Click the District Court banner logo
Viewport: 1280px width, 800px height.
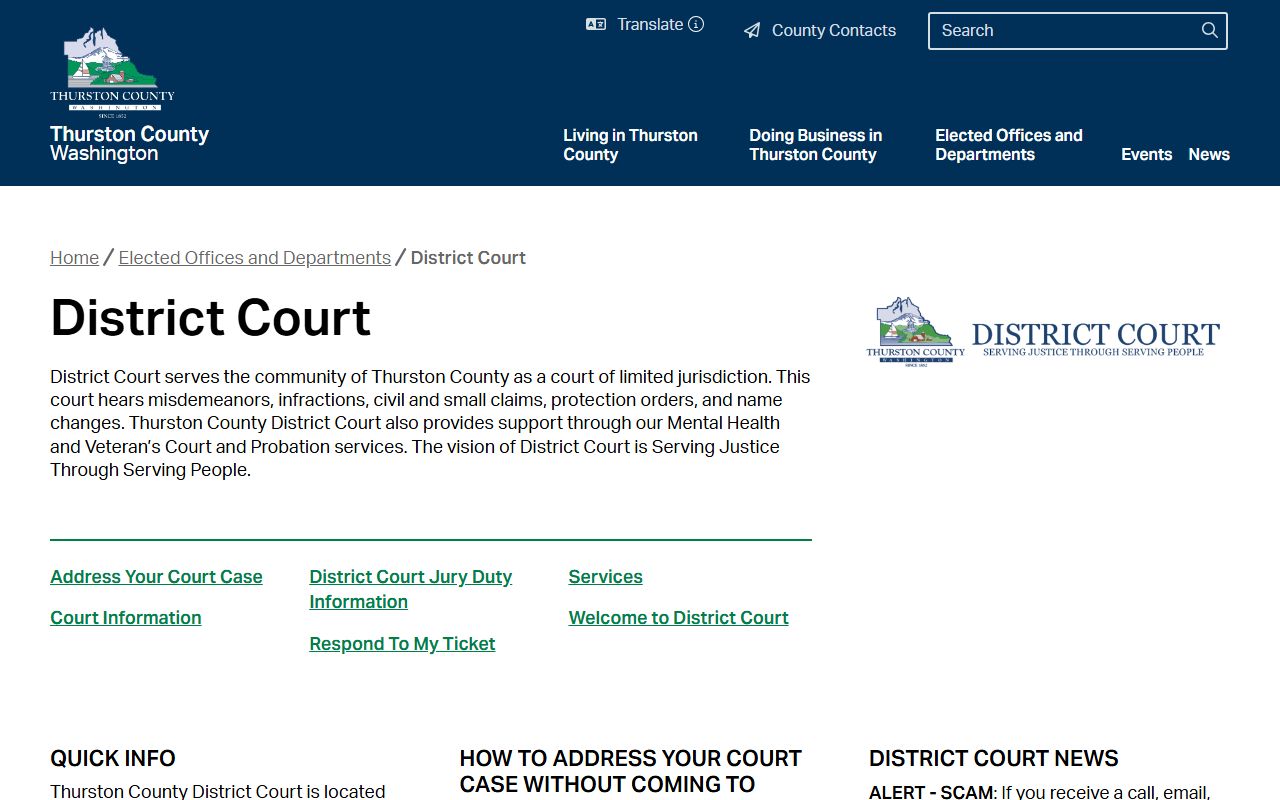coord(1043,332)
